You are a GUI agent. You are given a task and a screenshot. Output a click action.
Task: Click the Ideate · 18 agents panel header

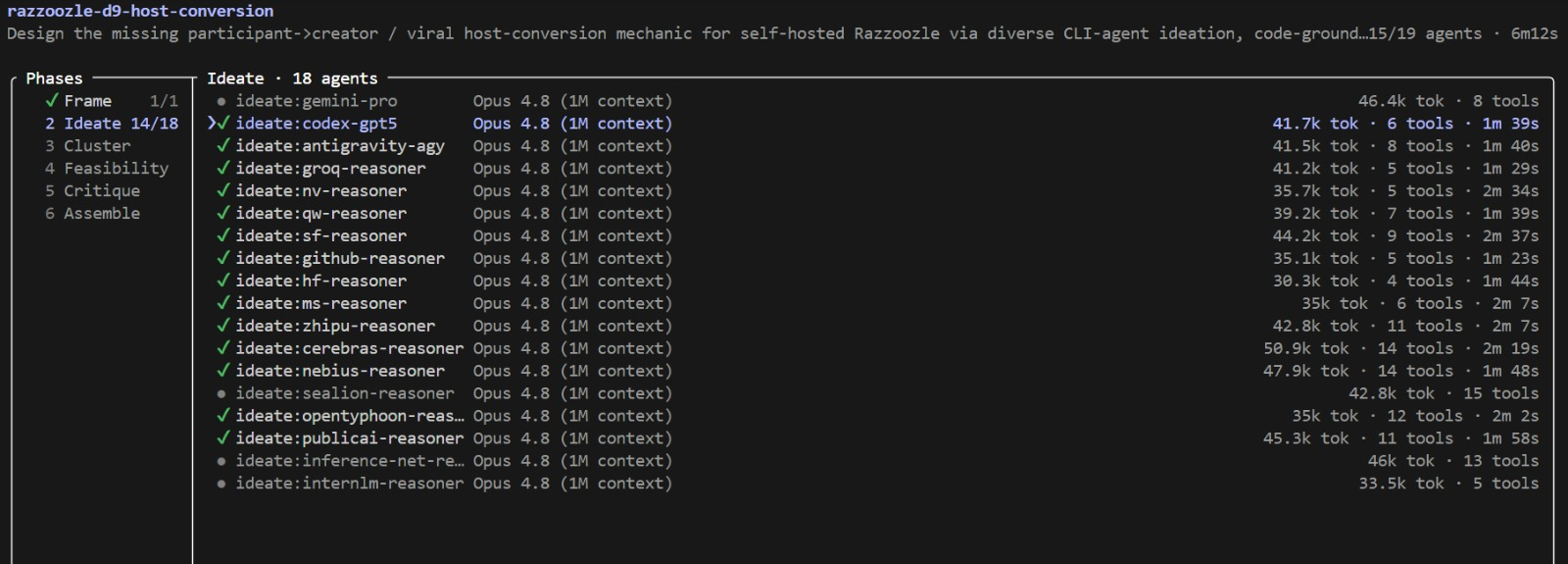(x=292, y=78)
